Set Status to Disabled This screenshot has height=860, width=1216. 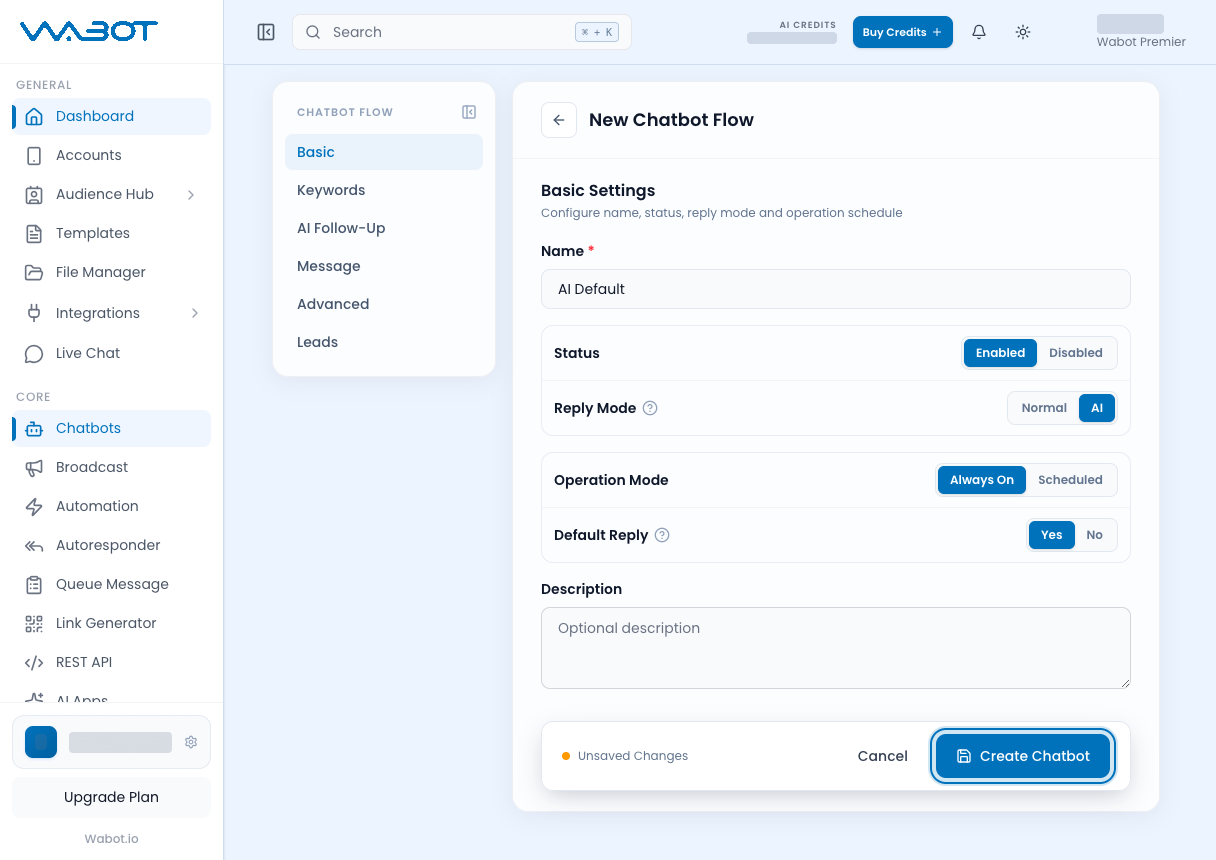tap(1076, 353)
